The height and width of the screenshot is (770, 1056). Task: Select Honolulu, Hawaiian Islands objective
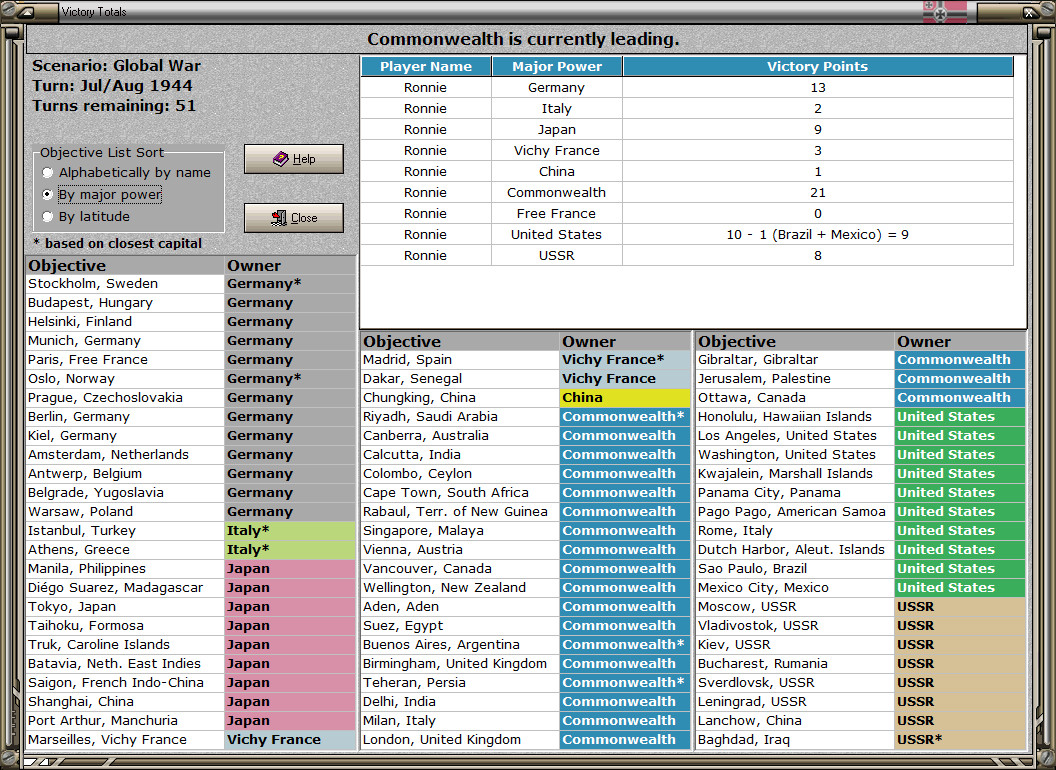click(x=795, y=416)
